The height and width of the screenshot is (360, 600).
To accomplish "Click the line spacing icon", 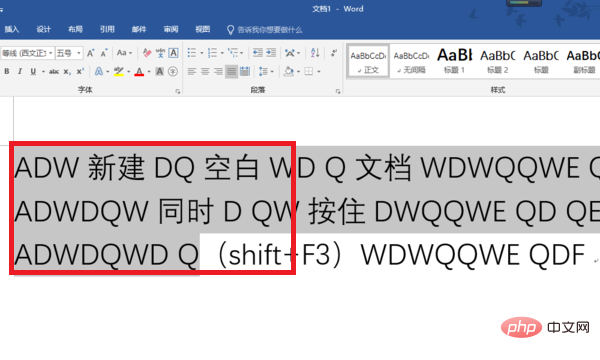I will pyautogui.click(x=263, y=72).
